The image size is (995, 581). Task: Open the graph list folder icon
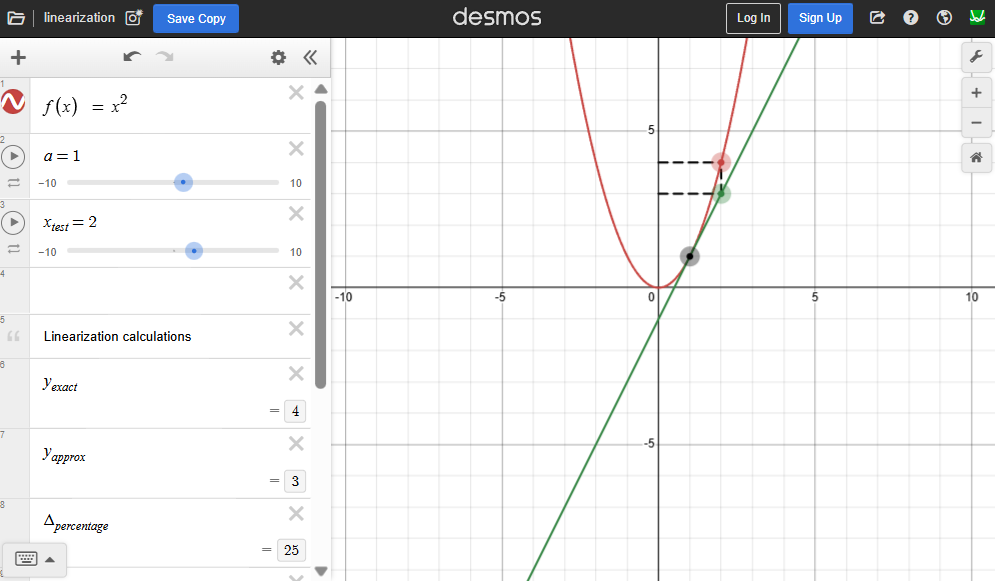click(x=16, y=18)
